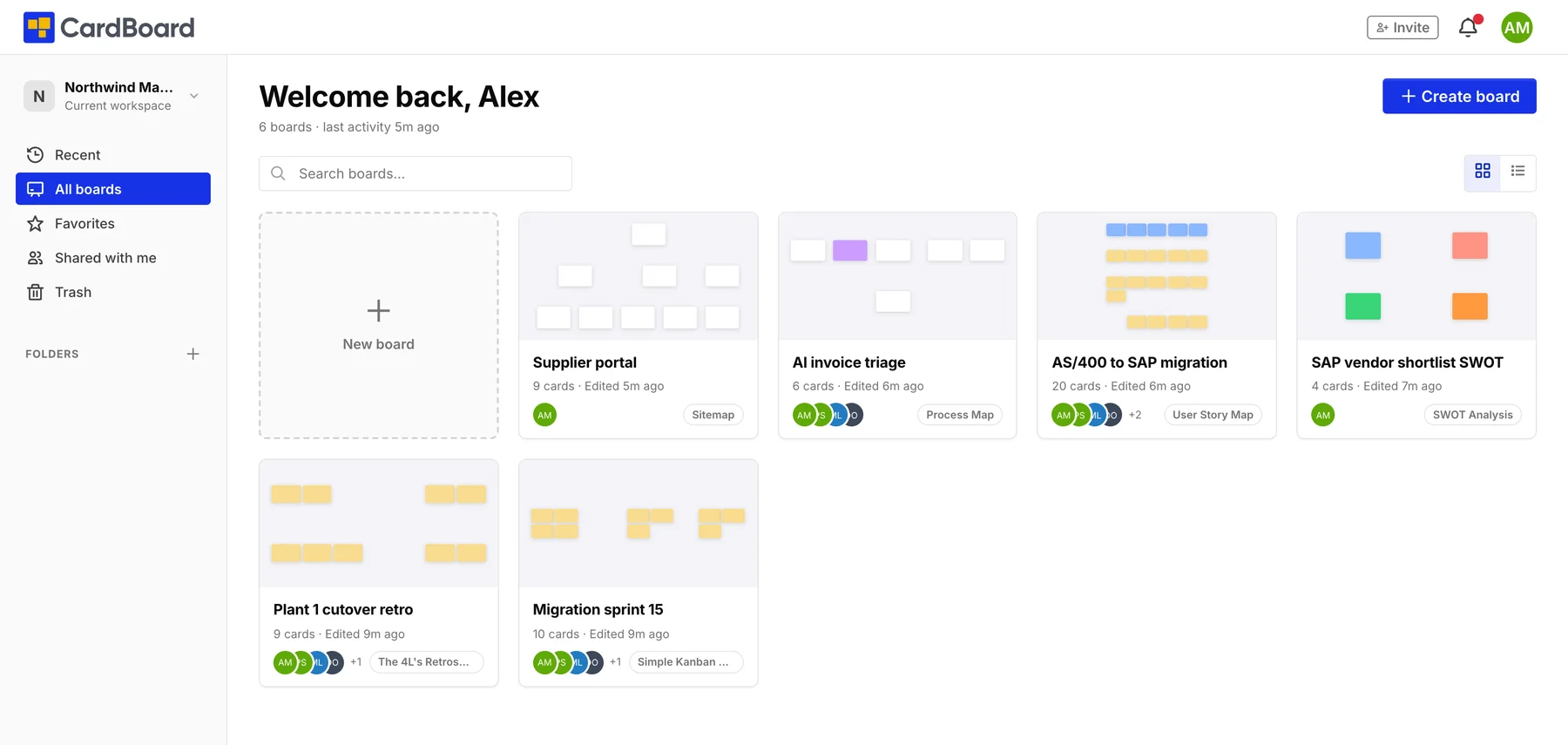This screenshot has width=1568, height=745.
Task: Open the Migration sprint 15 thumbnail
Action: coord(639,524)
